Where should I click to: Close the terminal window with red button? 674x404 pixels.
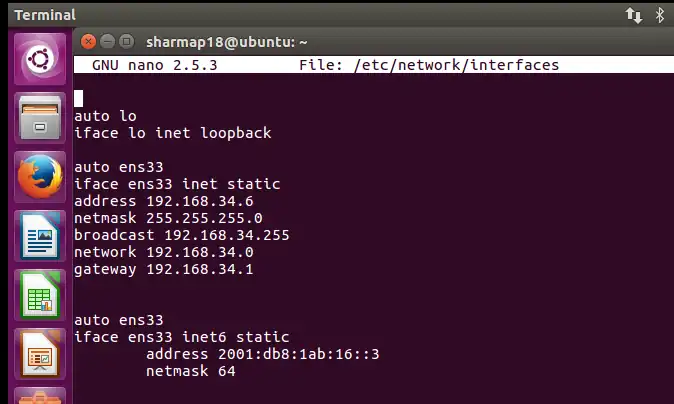click(89, 42)
